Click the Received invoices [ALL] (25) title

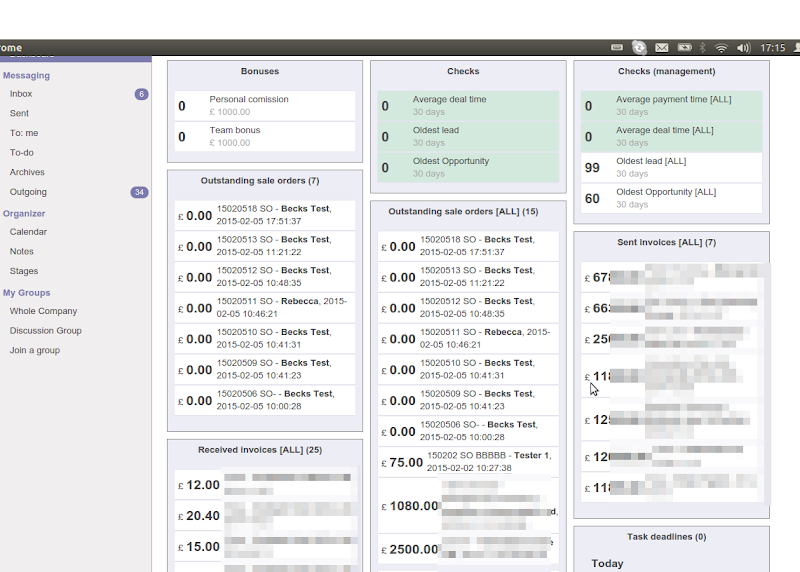[260, 450]
